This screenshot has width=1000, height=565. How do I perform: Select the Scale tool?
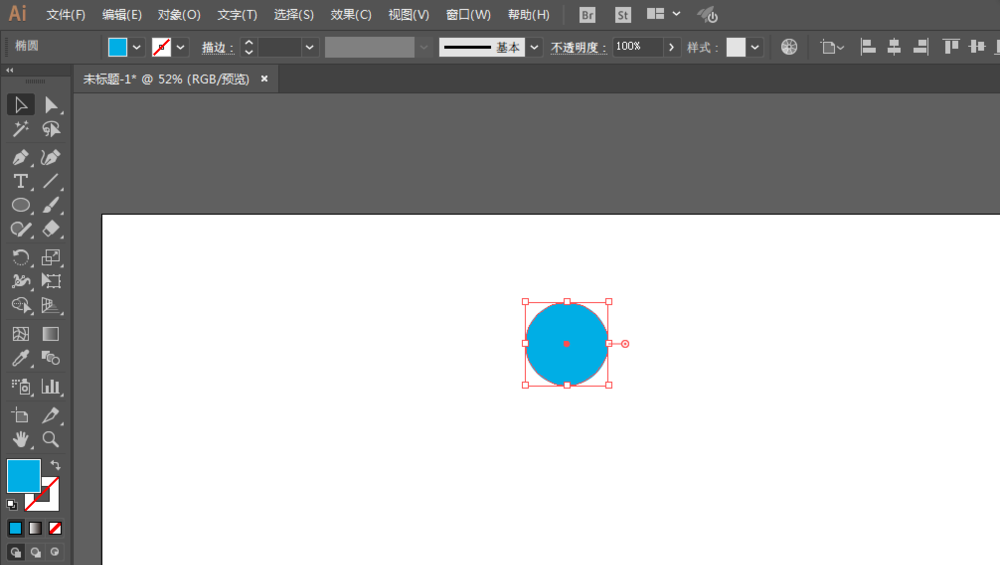(51, 257)
